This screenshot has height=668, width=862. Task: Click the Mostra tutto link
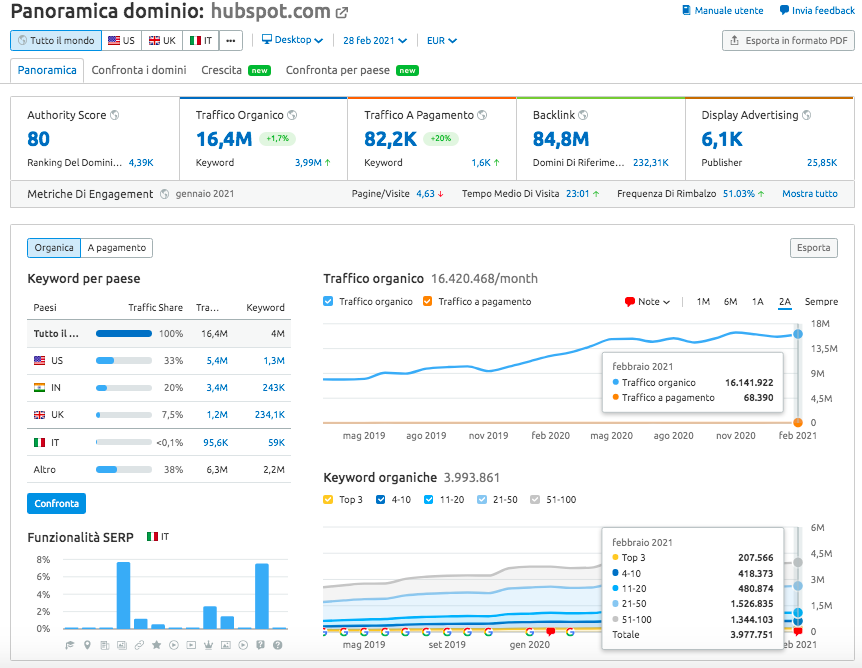click(810, 194)
